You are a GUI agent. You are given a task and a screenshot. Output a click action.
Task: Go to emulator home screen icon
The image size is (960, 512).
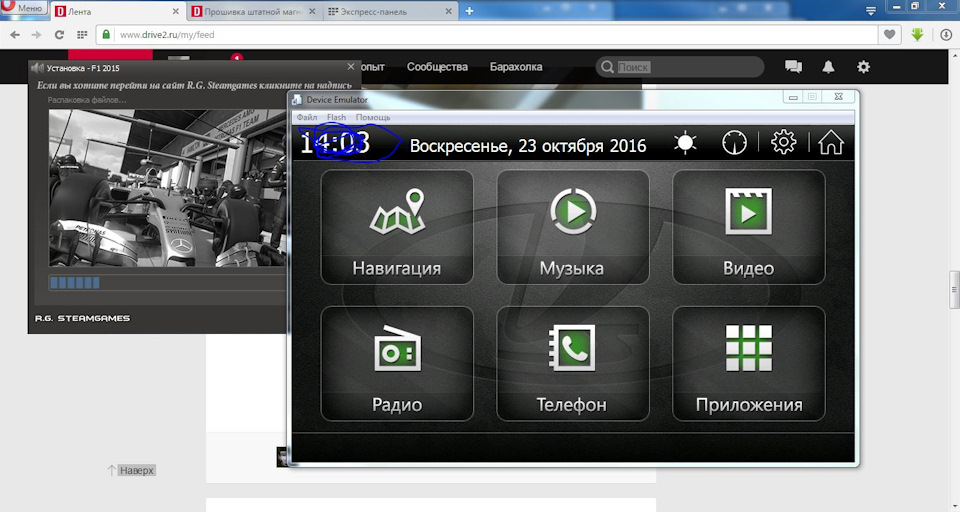(831, 143)
